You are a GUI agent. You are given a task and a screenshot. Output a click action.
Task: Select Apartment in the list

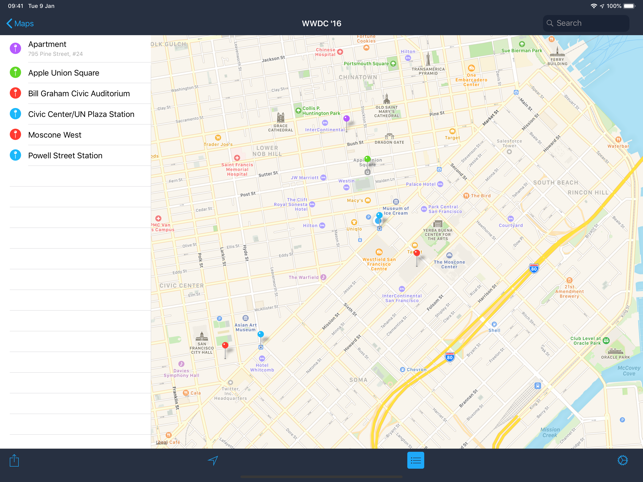tap(80, 48)
